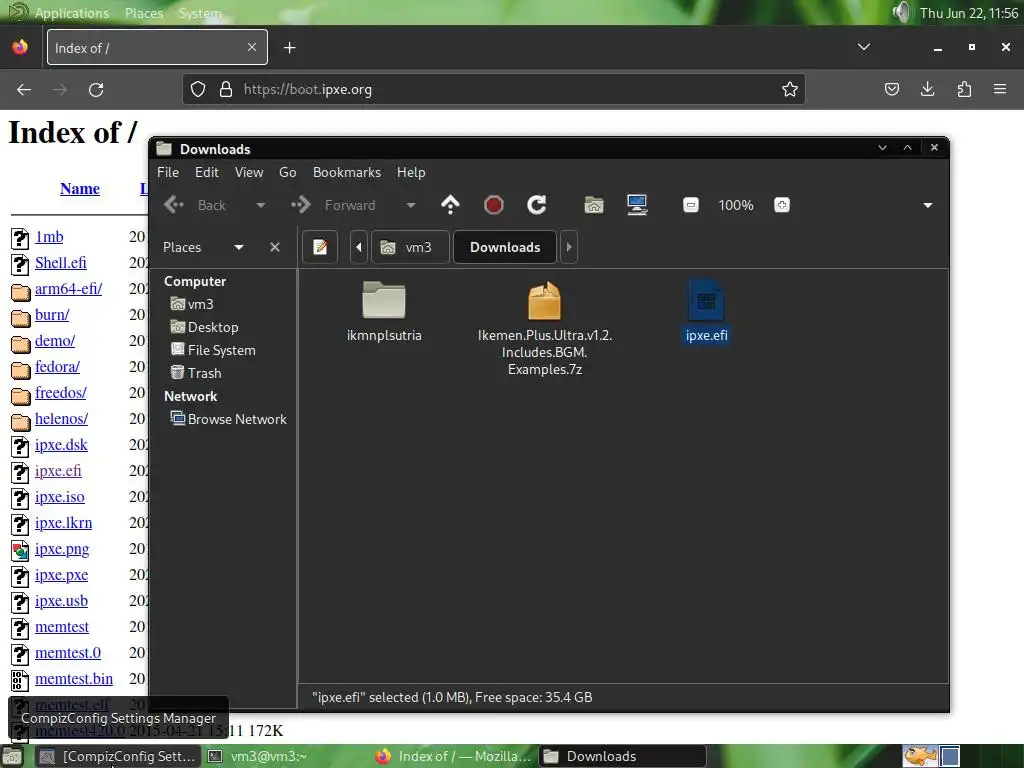The width and height of the screenshot is (1024, 768).
Task: Close the Places side pane
Action: coord(275,247)
